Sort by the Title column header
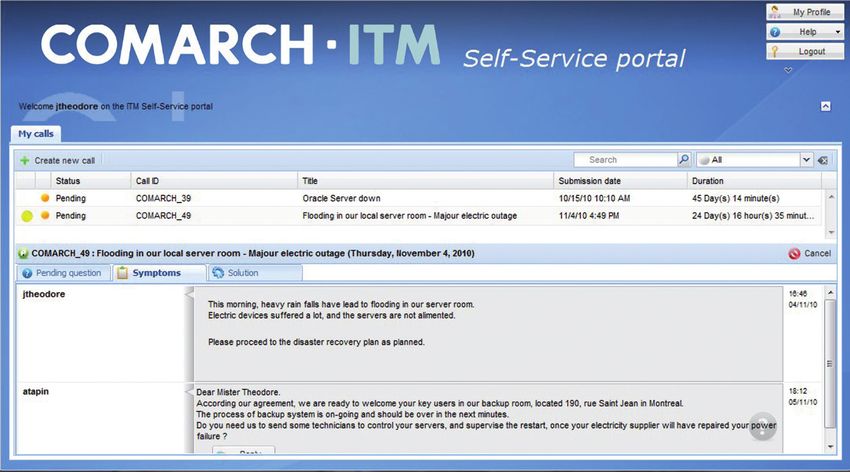Image resolution: width=850 pixels, height=472 pixels. pos(426,181)
